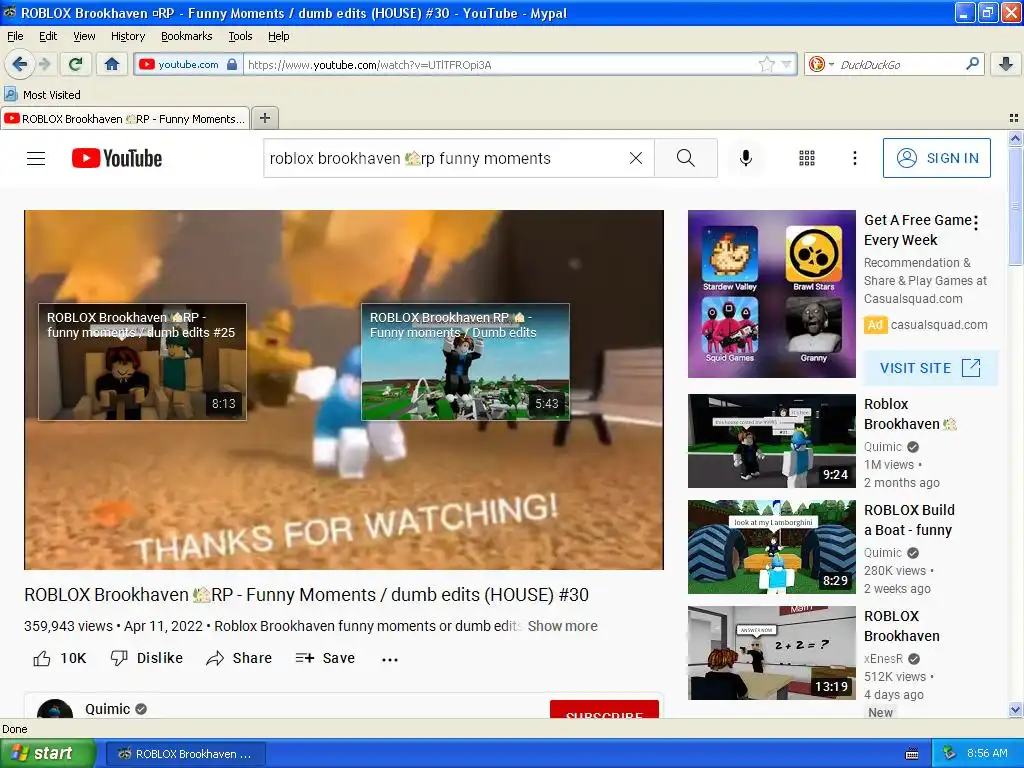Image resolution: width=1024 pixels, height=768 pixels.
Task: Open the YouTube apps grid
Action: [807, 158]
